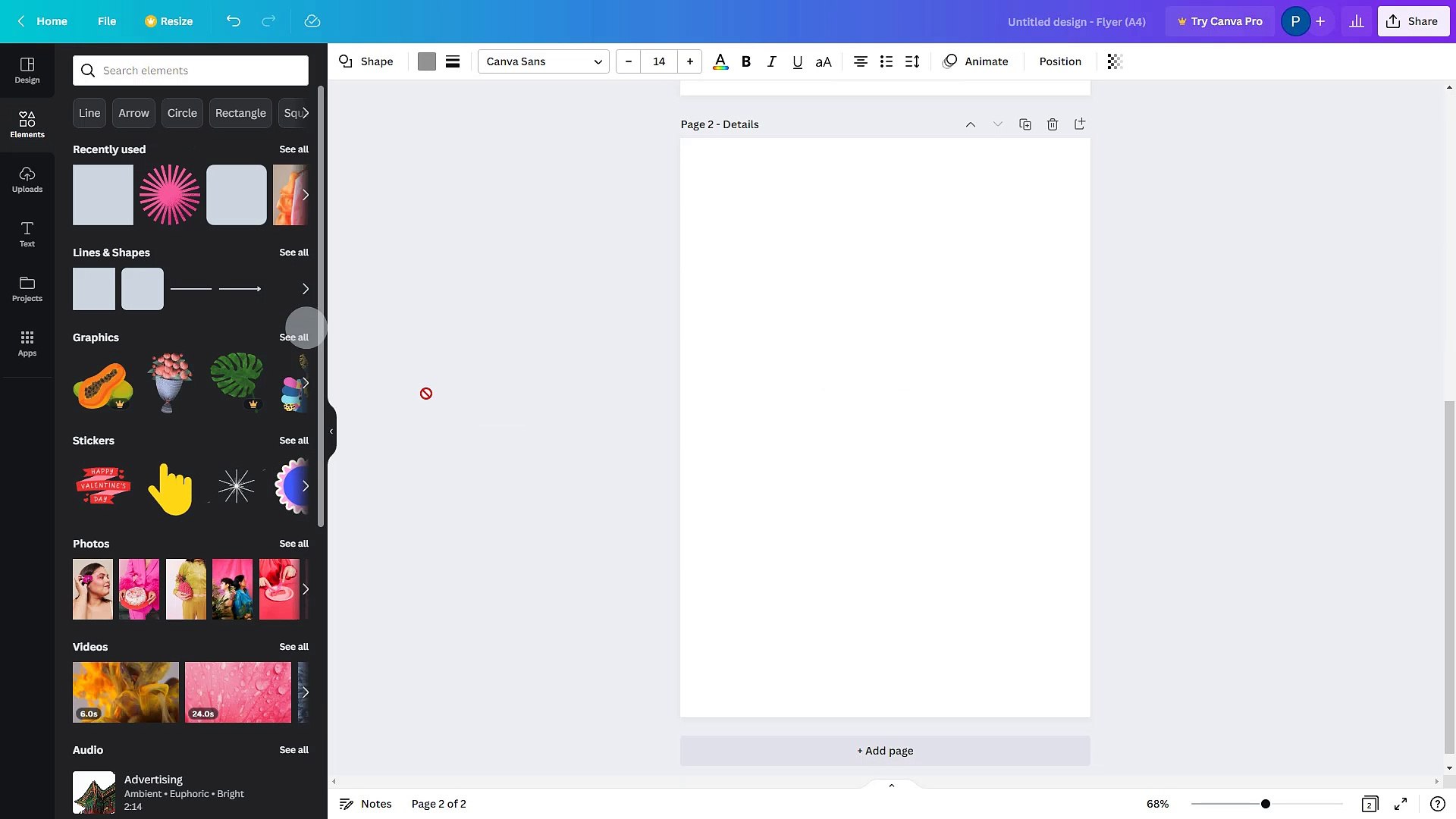The image size is (1456, 819).
Task: Open the text color picker
Action: click(x=719, y=61)
